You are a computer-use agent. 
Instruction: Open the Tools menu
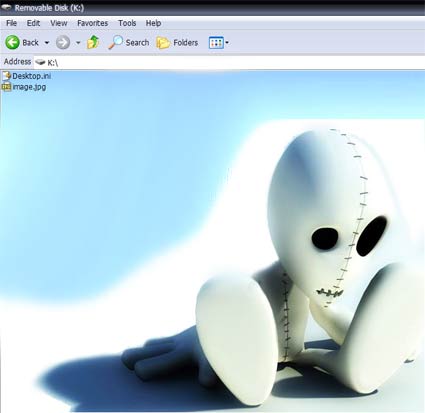point(127,23)
